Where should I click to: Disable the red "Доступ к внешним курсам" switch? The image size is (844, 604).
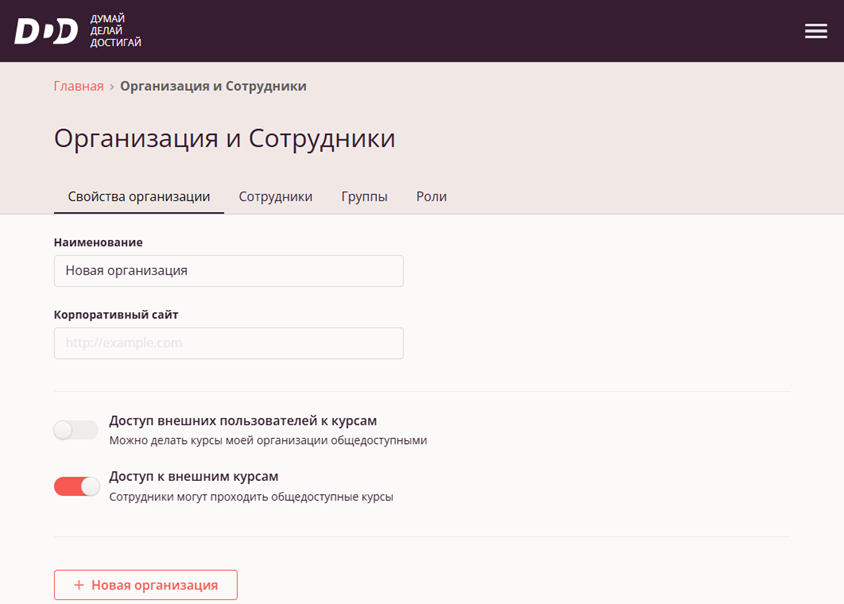coord(76,484)
